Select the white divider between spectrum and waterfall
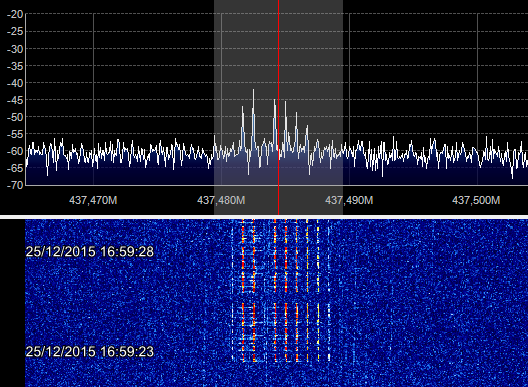528x387 pixels. pos(264,217)
